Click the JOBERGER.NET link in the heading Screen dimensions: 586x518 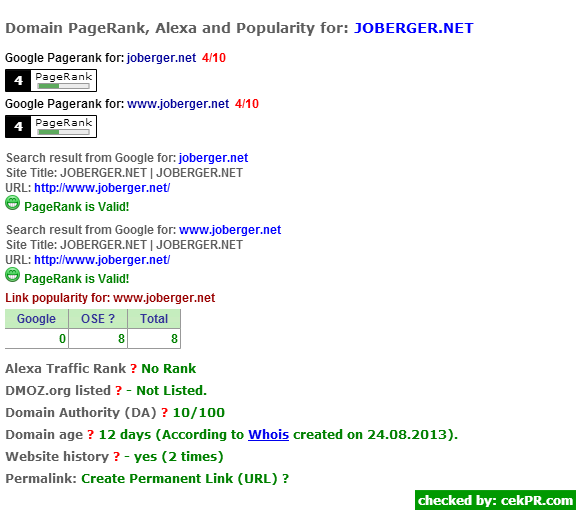pyautogui.click(x=413, y=28)
